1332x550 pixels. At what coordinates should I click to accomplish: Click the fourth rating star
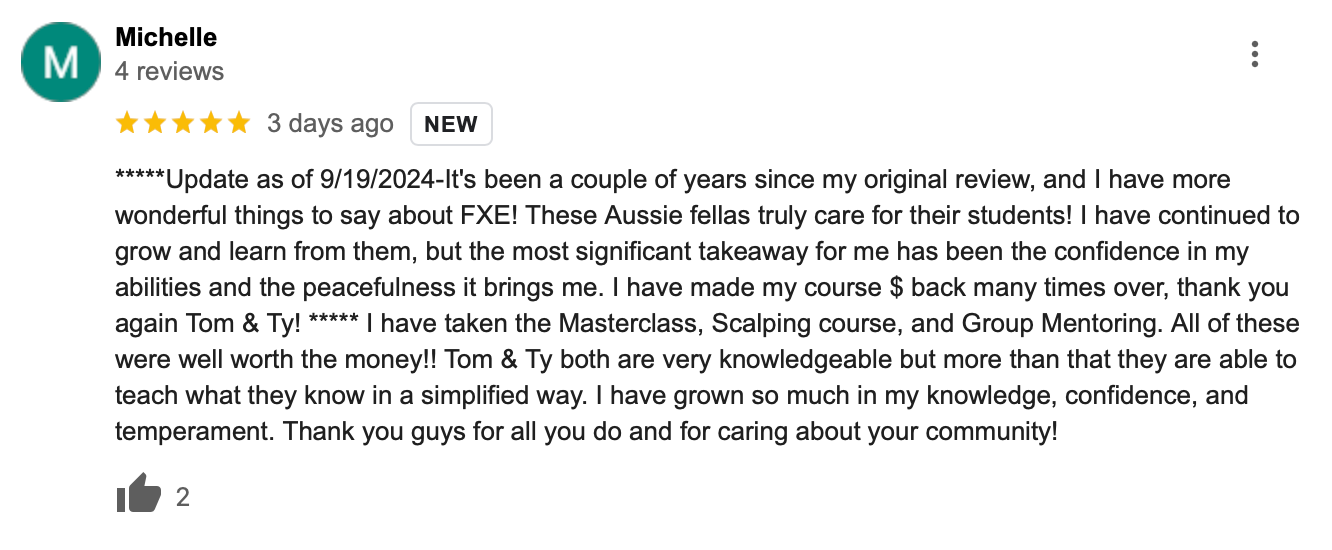coord(211,124)
